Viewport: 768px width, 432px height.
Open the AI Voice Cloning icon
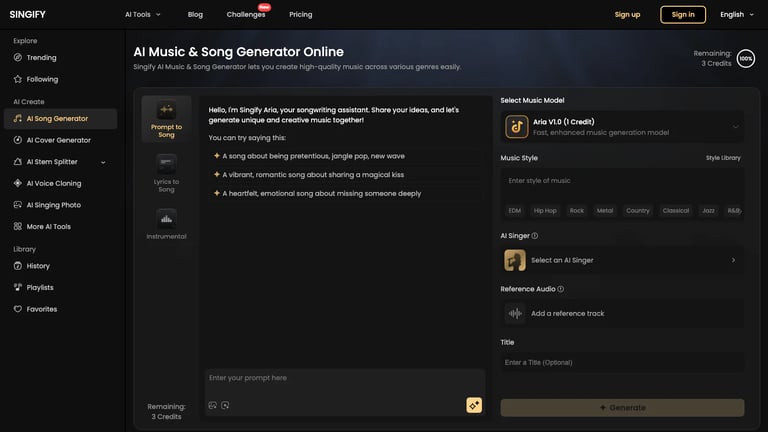coord(18,183)
